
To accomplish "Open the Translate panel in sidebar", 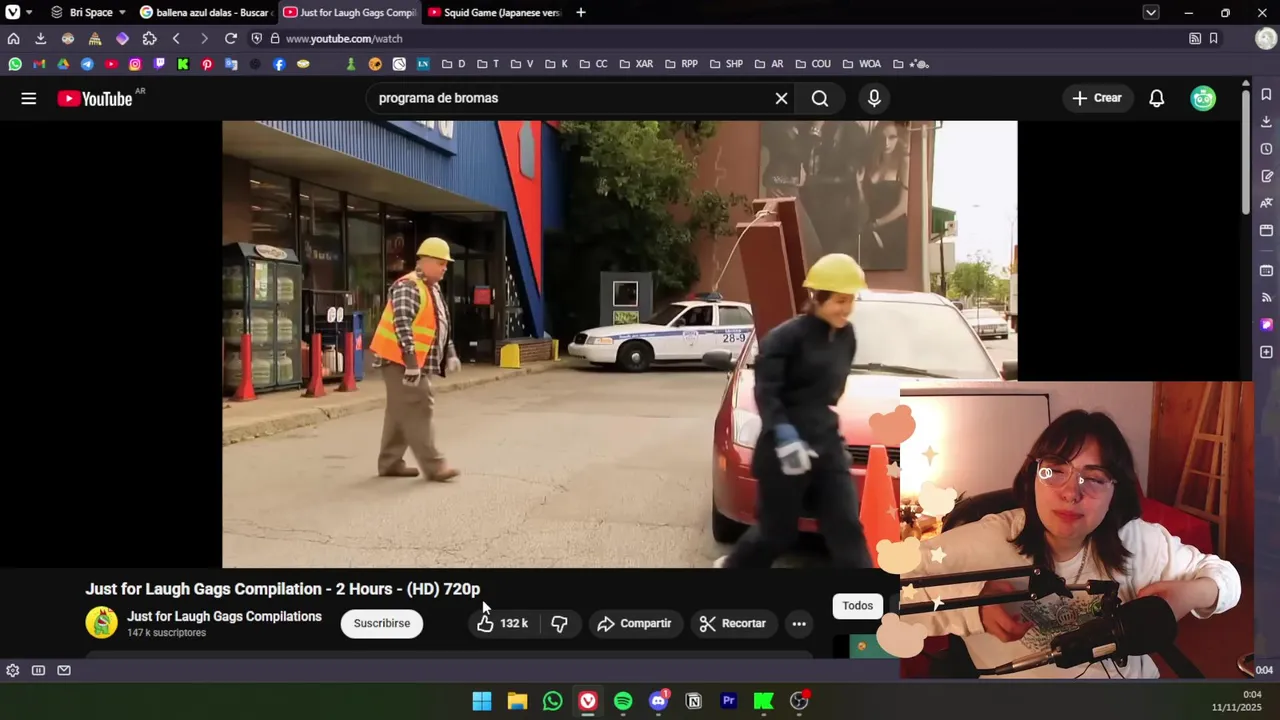I will click(1266, 203).
